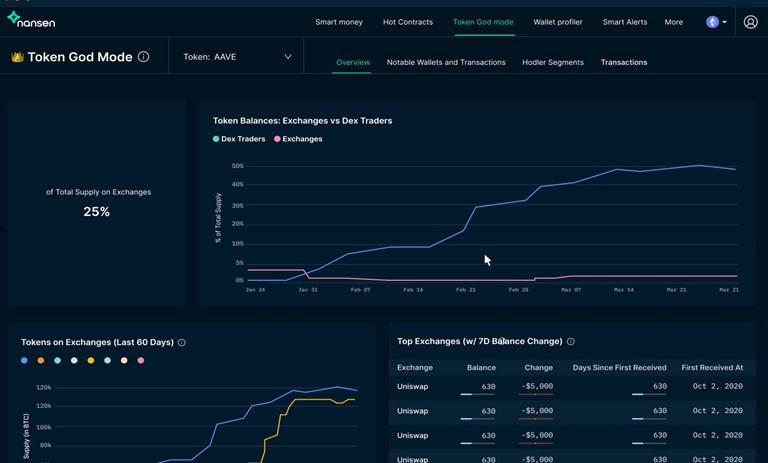
Task: Toggle the pink legend dot in Tokens chart
Action: [x=141, y=361]
